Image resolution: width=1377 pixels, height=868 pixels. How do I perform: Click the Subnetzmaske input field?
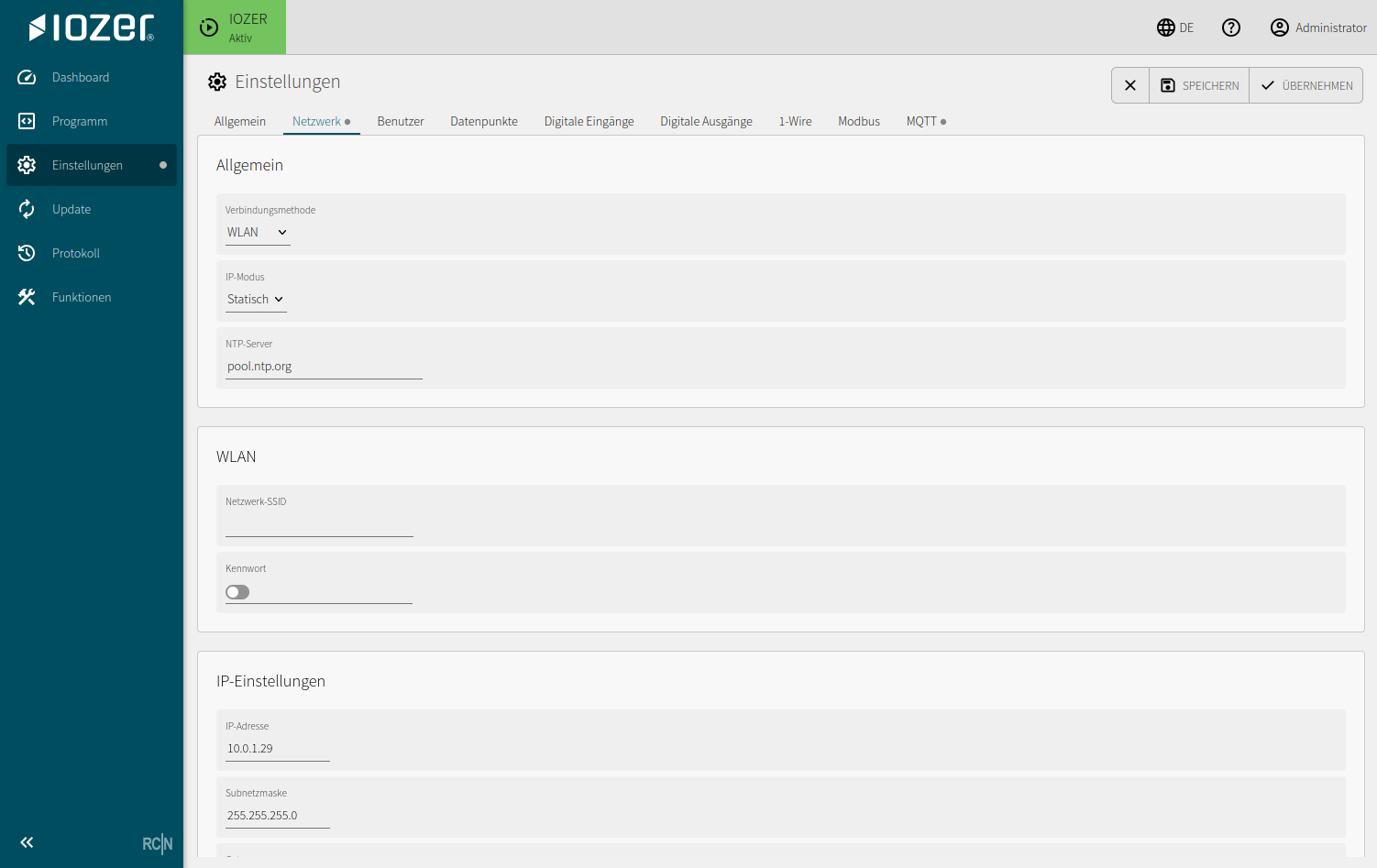tap(278, 816)
